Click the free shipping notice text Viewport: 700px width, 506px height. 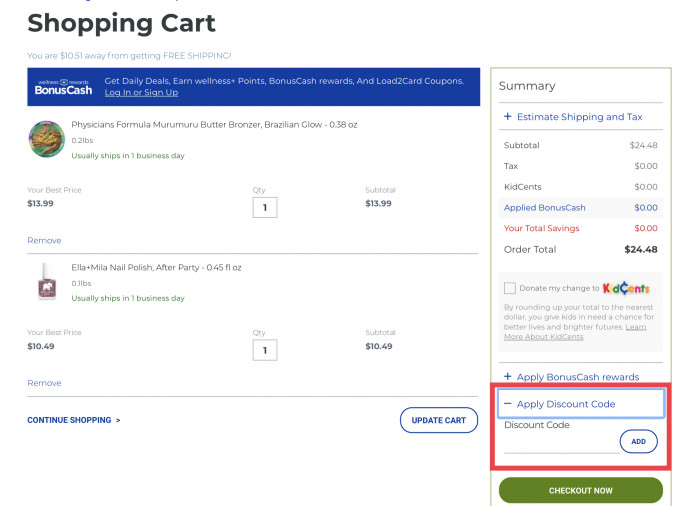point(129,56)
